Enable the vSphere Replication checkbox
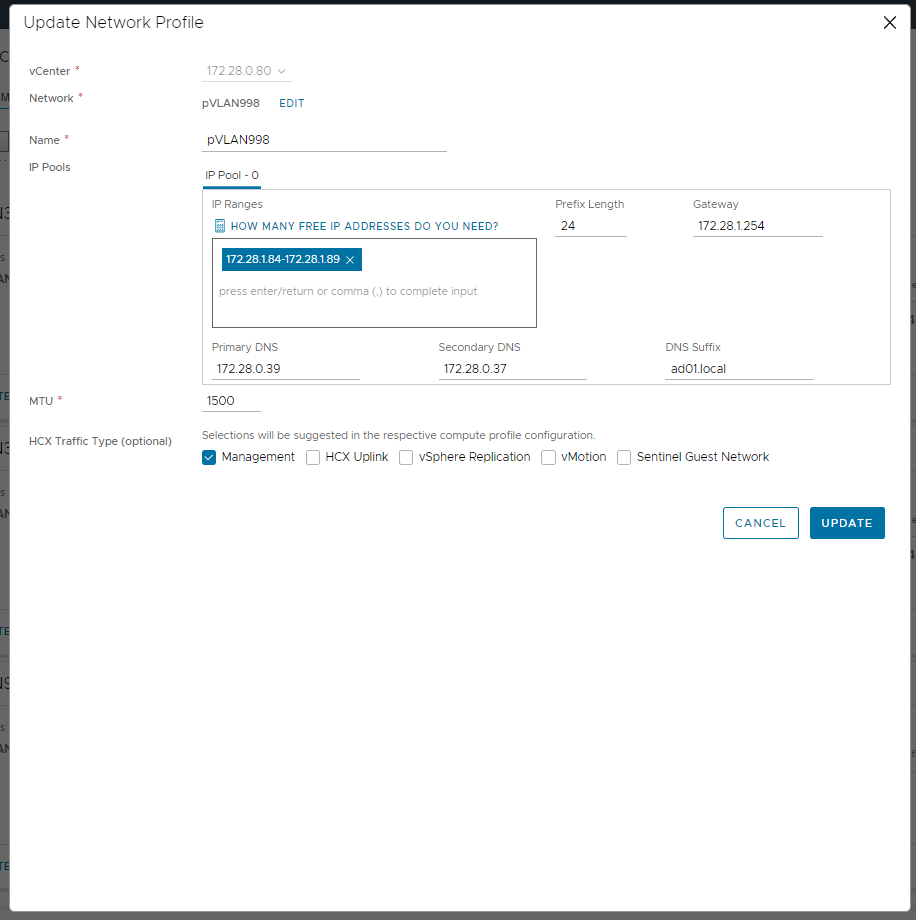The height and width of the screenshot is (920, 916). pos(405,457)
